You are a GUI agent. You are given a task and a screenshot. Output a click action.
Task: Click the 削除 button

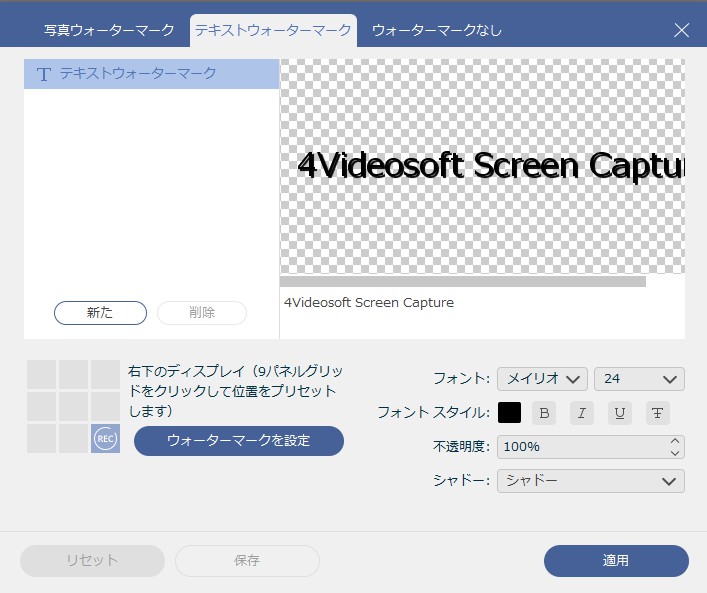[x=202, y=313]
